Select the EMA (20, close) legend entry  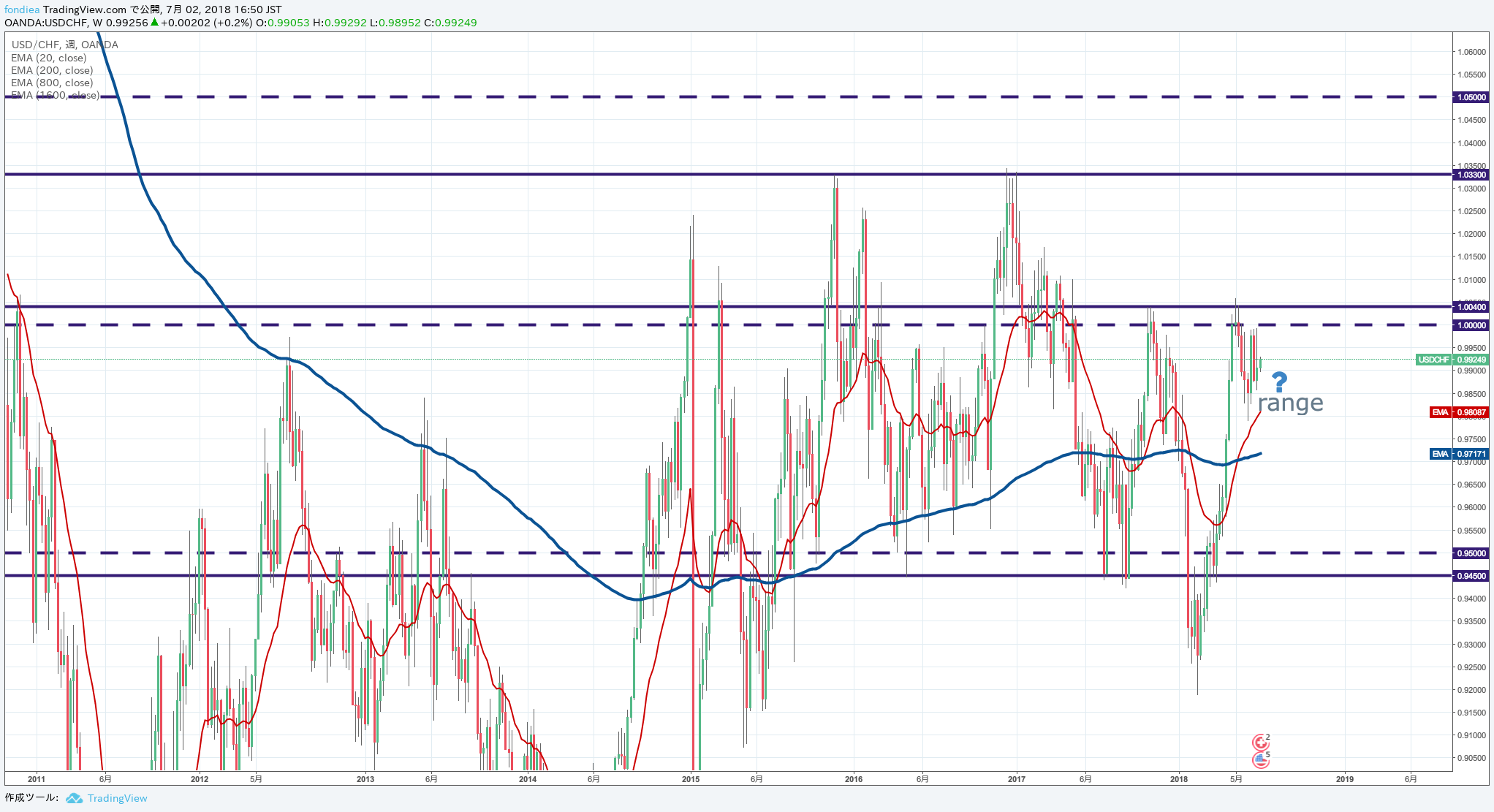point(49,58)
